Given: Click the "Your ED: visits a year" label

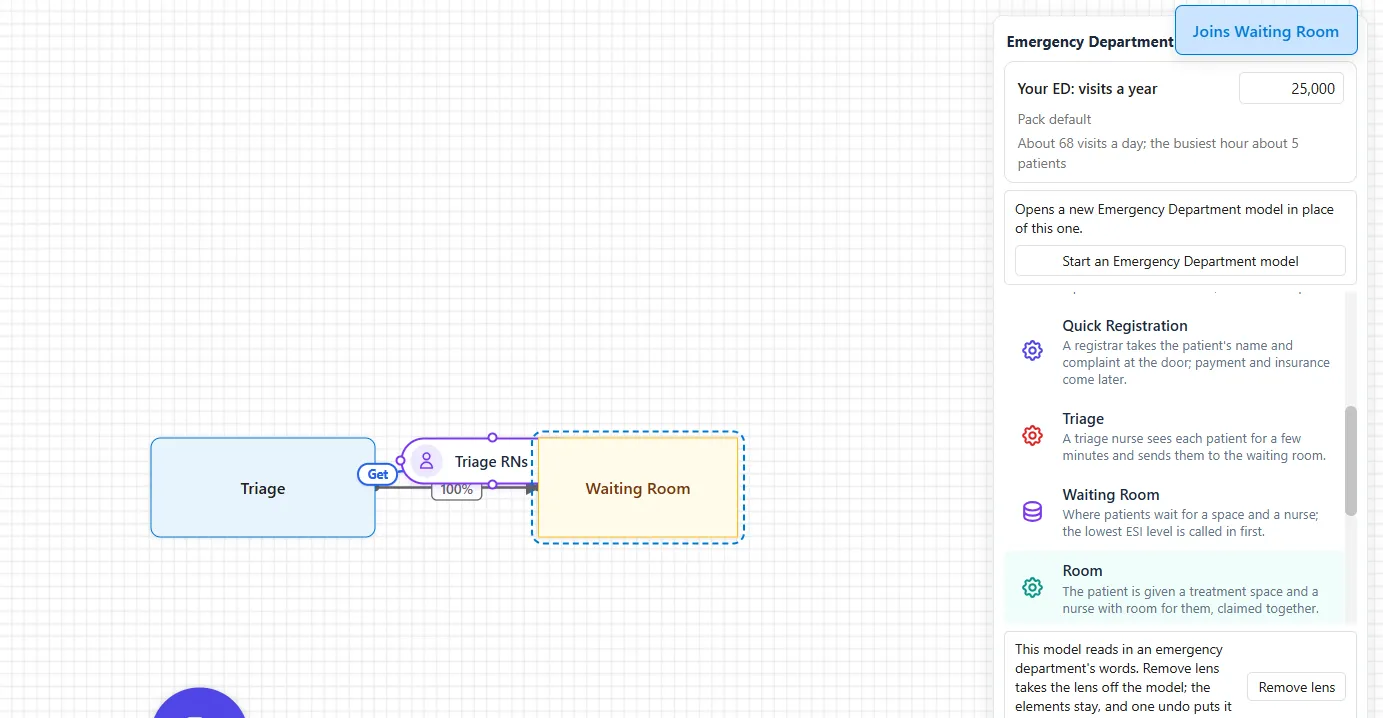Looking at the screenshot, I should click(1087, 89).
